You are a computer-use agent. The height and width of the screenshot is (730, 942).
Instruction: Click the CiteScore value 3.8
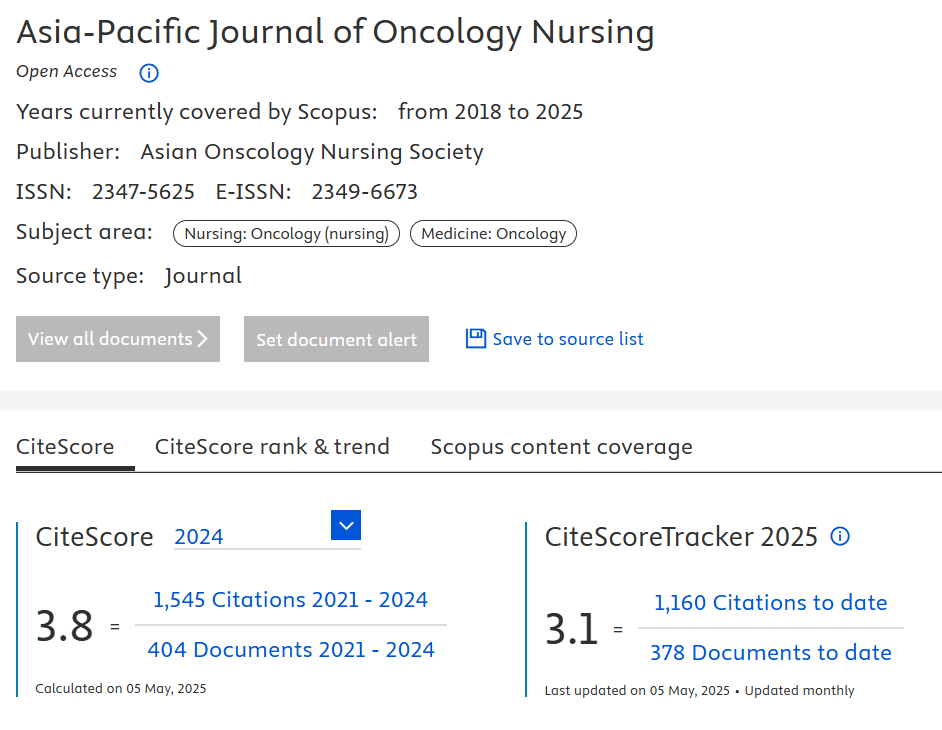coord(64,625)
